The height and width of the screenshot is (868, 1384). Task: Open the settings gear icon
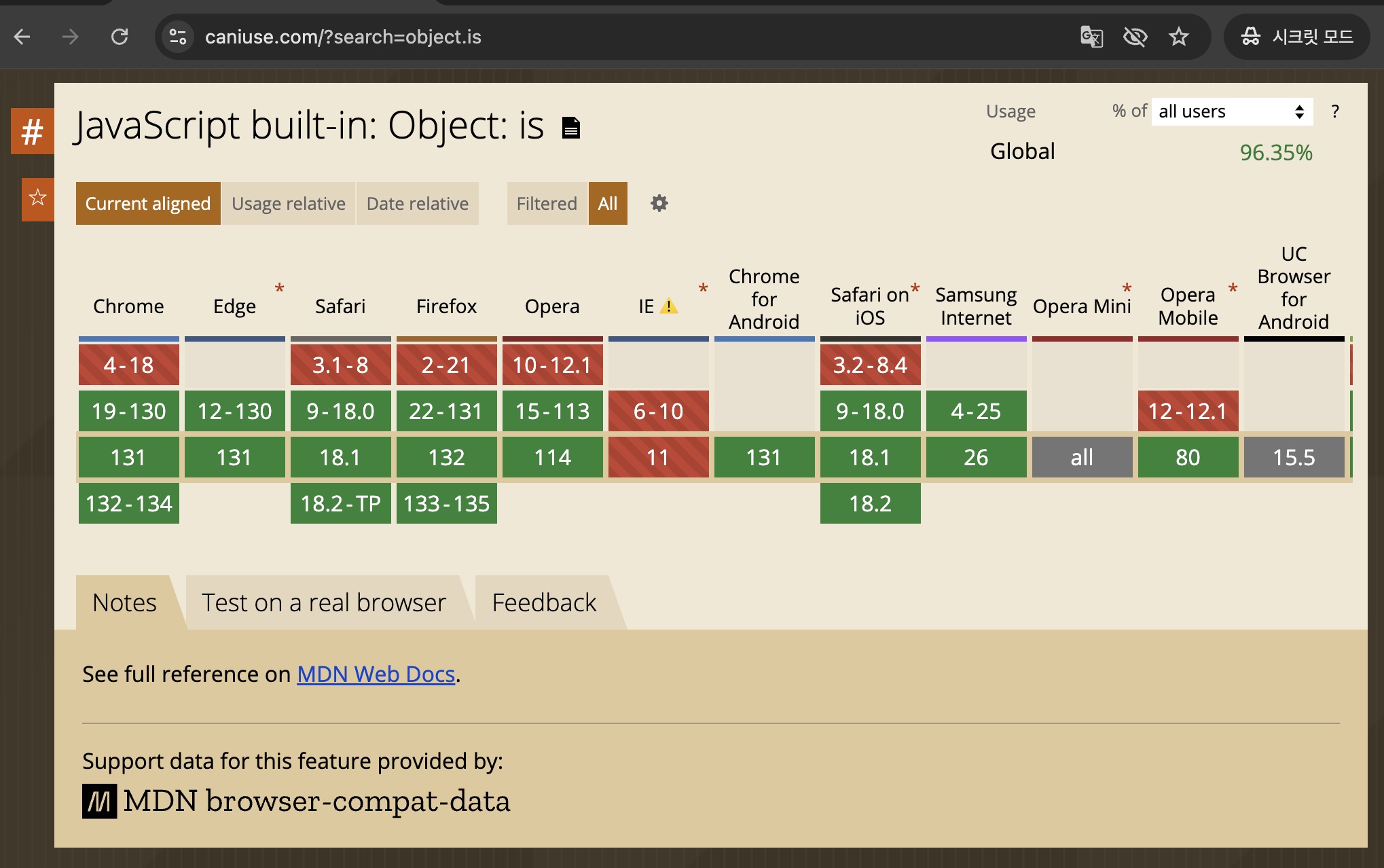pos(659,203)
